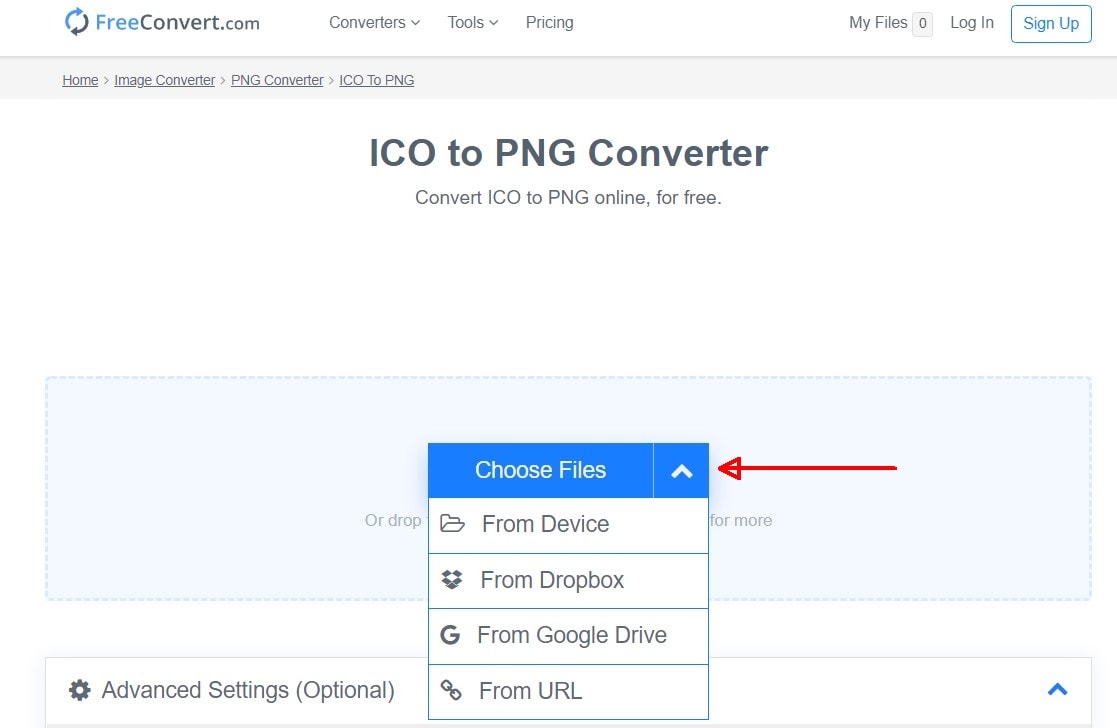Click the Google G logo icon
This screenshot has width=1117, height=728.
[x=450, y=635]
